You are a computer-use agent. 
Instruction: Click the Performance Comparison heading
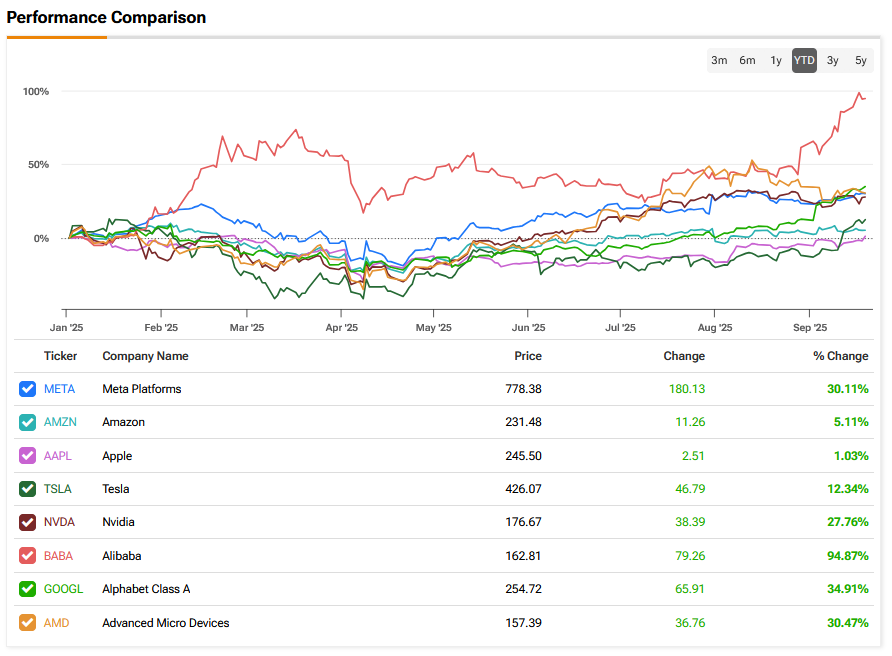click(106, 18)
